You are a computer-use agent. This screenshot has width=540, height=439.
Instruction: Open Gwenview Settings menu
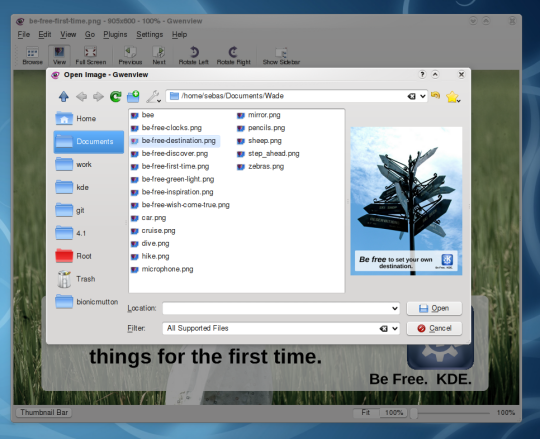pyautogui.click(x=149, y=34)
